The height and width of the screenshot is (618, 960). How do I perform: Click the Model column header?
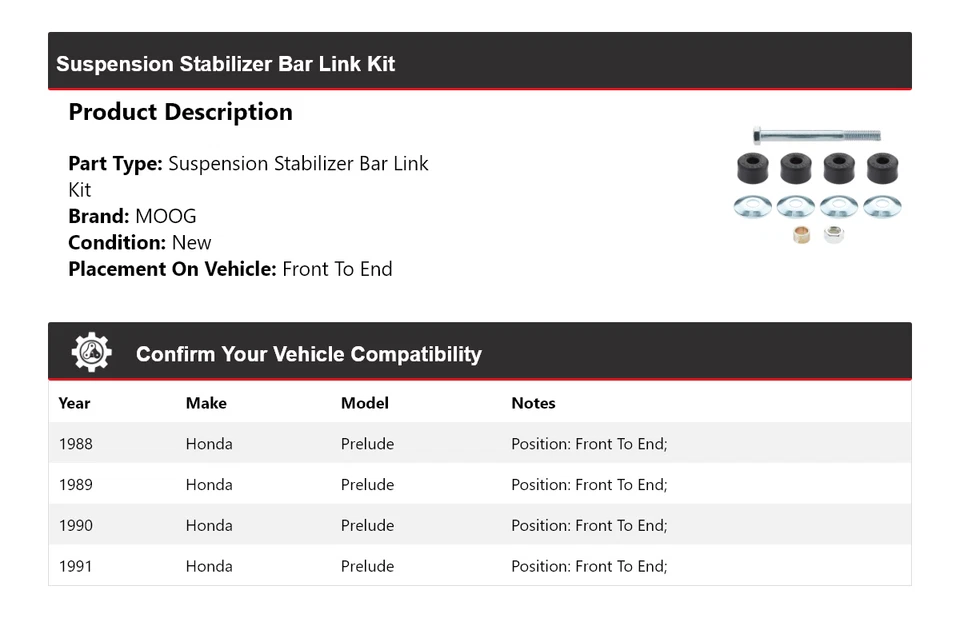pos(365,403)
